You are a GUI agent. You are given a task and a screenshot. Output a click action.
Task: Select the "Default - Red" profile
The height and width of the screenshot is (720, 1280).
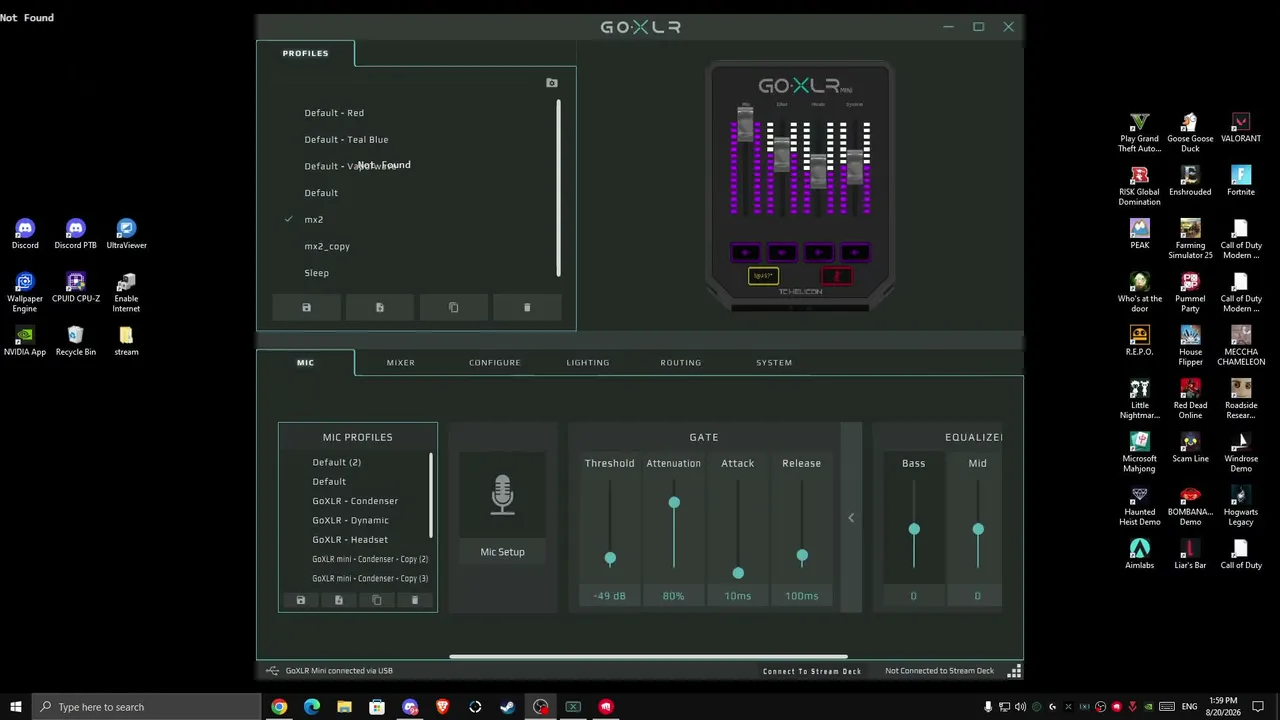(x=334, y=113)
